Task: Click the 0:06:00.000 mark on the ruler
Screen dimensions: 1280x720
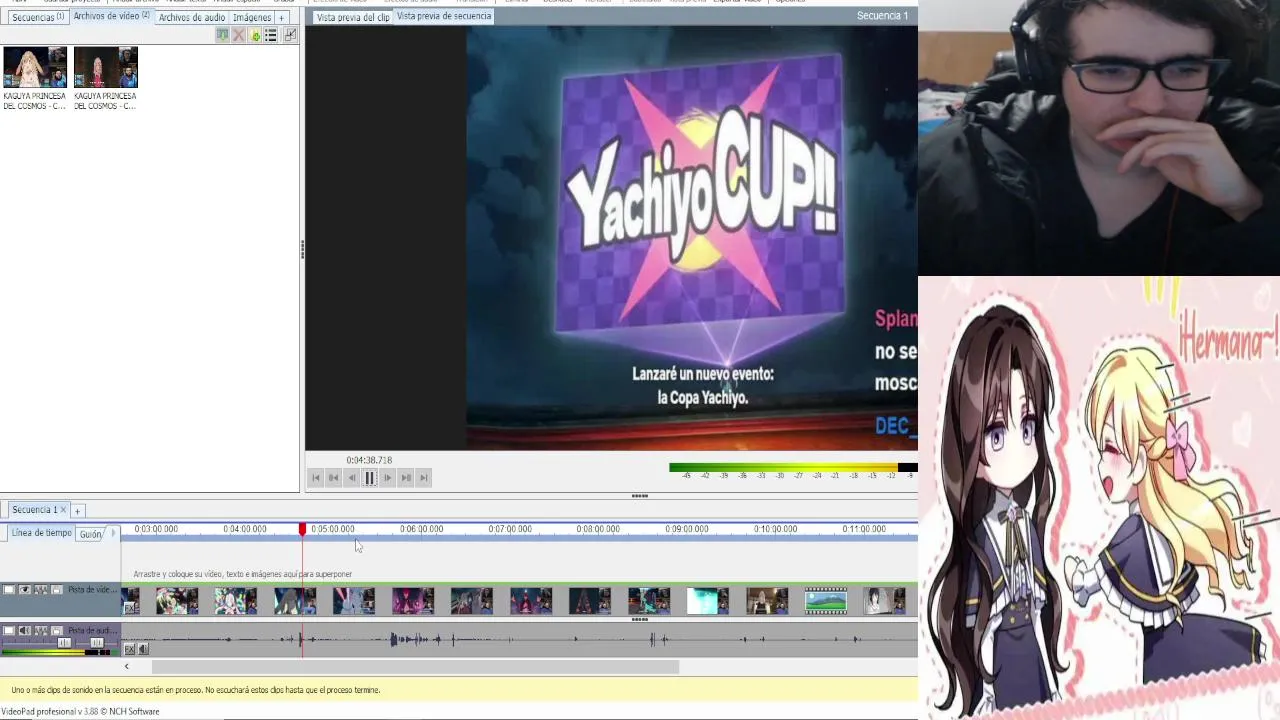Action: tap(421, 529)
